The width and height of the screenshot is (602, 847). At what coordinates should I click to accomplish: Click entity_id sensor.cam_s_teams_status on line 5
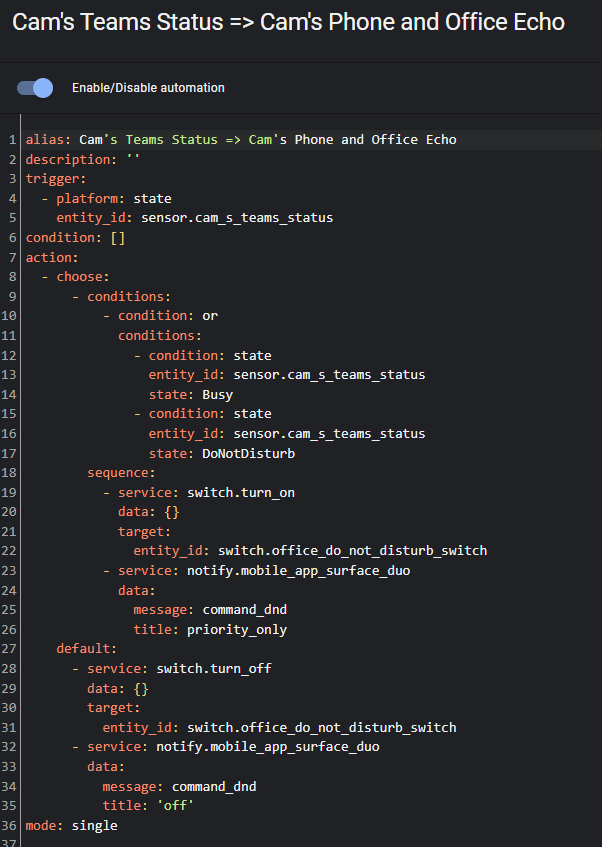click(195, 218)
